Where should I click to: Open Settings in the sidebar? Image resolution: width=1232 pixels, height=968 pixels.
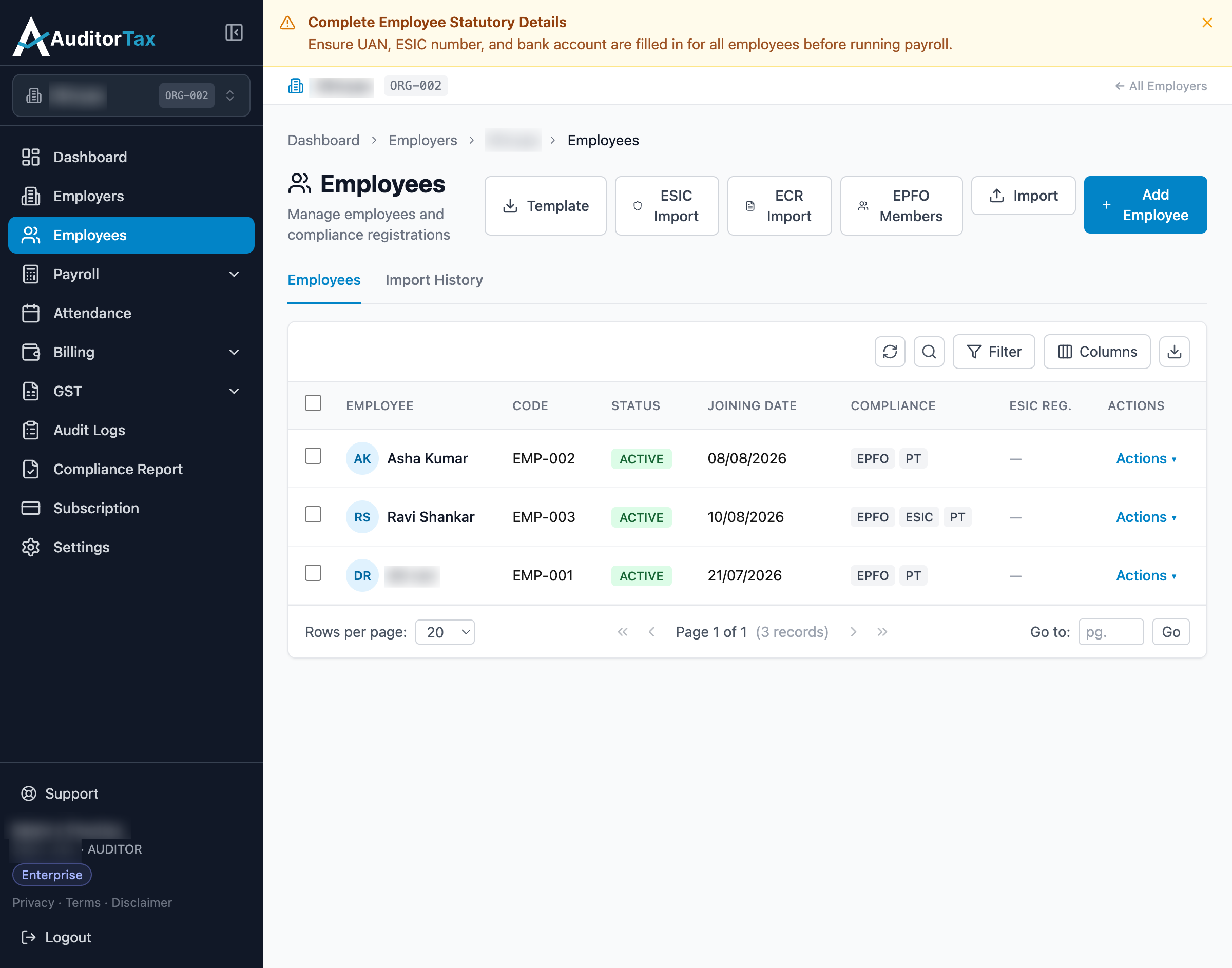(131, 547)
